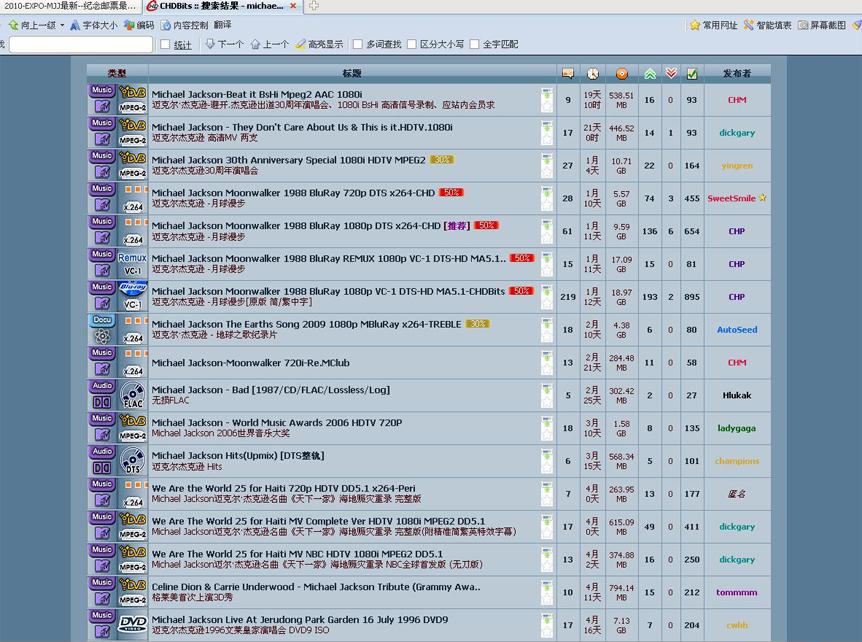862x642 pixels.
Task: Open 编码 encoding menu
Action: (x=139, y=25)
